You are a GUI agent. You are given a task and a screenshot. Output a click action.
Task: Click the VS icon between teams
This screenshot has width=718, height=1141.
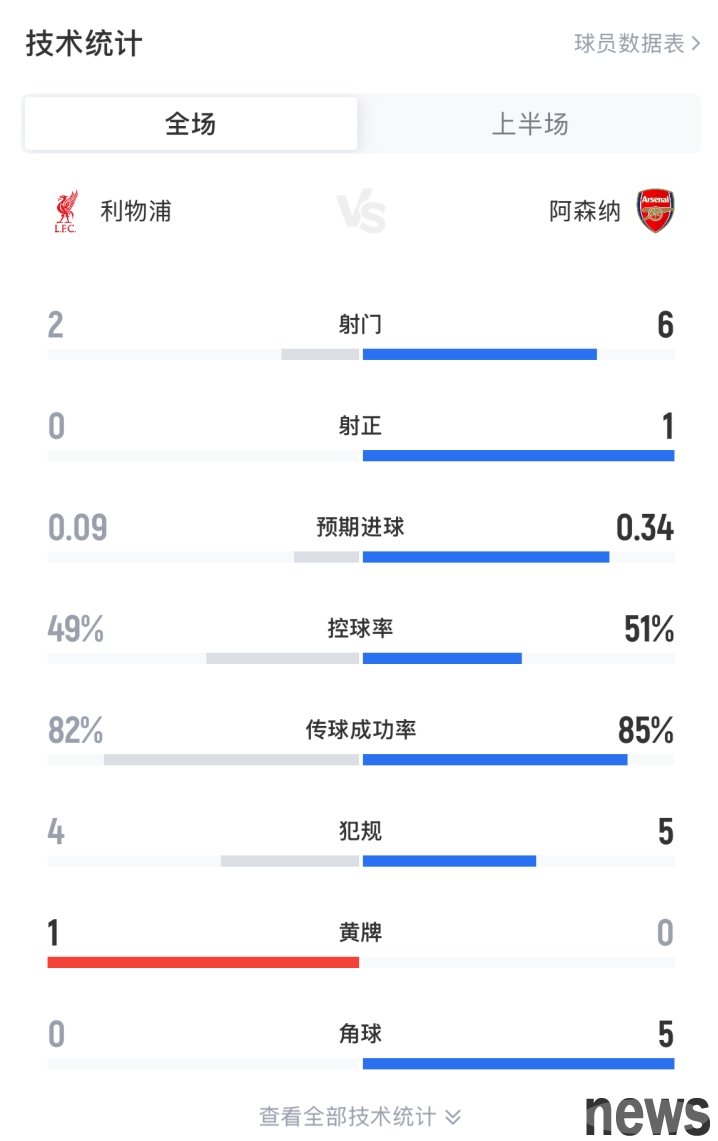(361, 212)
